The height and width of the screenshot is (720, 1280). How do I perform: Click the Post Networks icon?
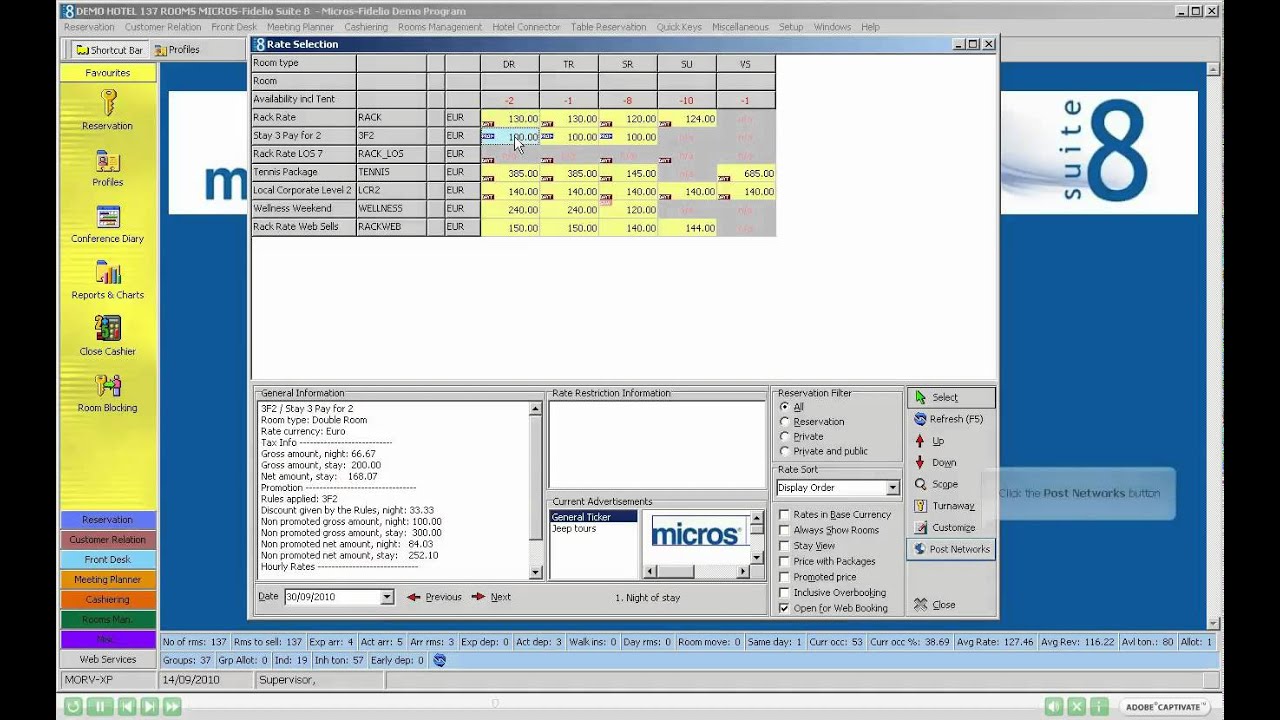(x=920, y=549)
